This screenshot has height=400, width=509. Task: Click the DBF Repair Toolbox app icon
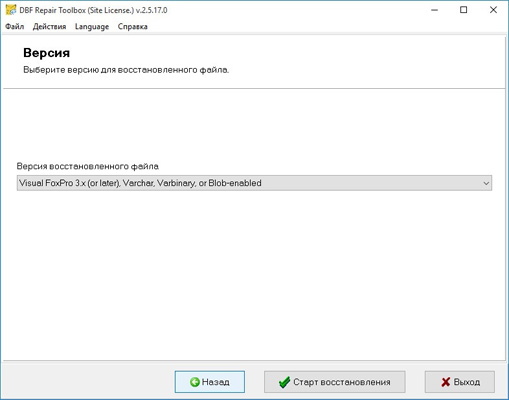[x=11, y=10]
